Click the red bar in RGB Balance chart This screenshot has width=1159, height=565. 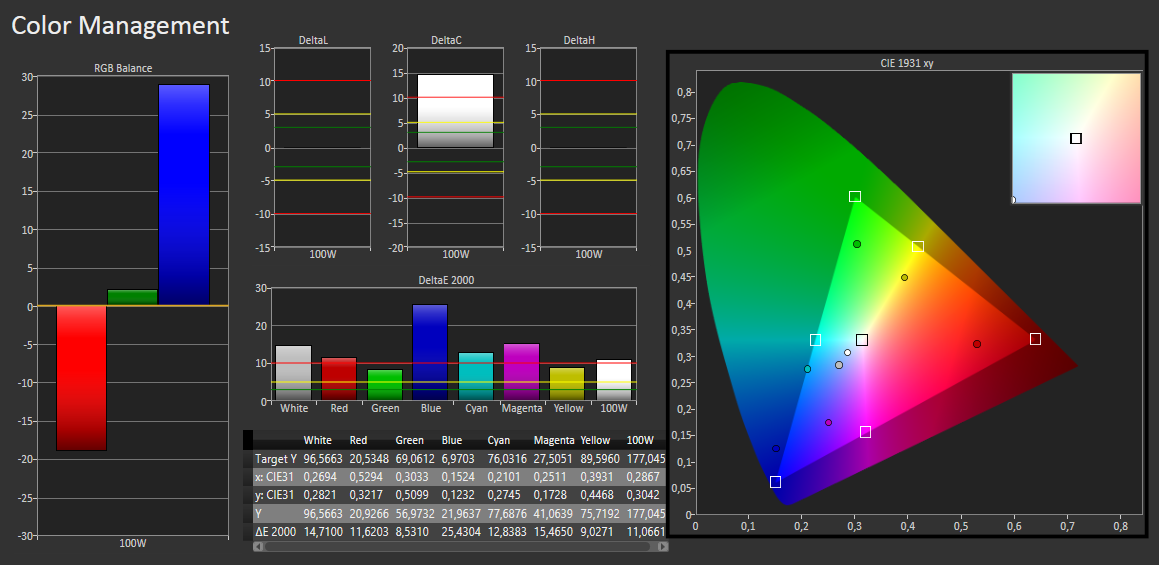[81, 378]
